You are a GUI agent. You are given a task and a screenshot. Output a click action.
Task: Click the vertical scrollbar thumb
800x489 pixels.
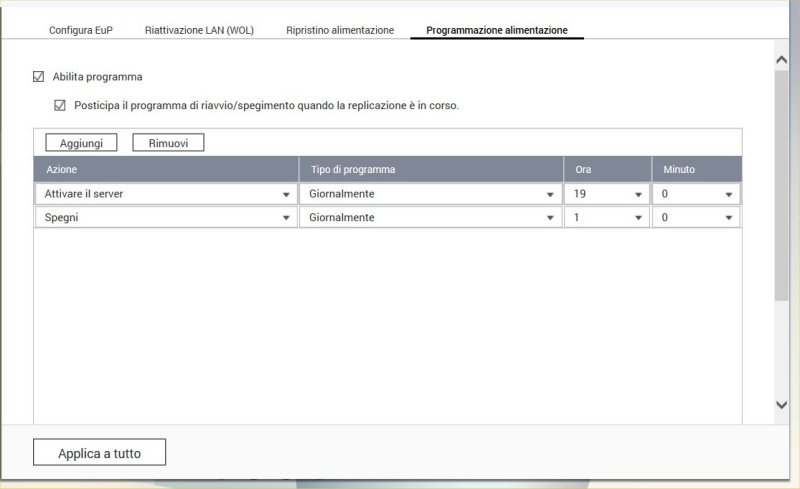(x=782, y=185)
